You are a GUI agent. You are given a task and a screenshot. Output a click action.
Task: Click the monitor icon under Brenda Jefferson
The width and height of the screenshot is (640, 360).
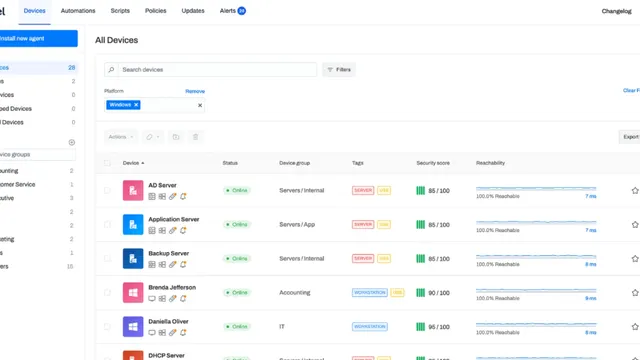tap(152, 299)
